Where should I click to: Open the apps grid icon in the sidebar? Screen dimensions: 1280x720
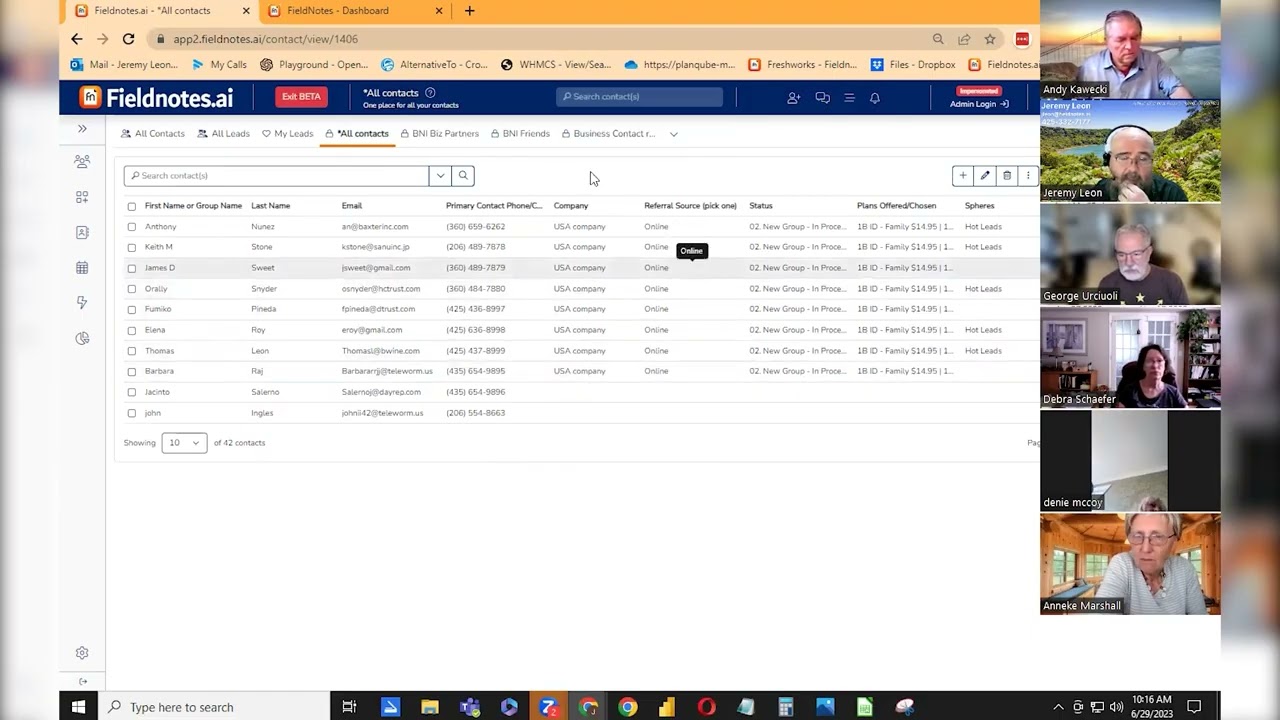point(82,197)
